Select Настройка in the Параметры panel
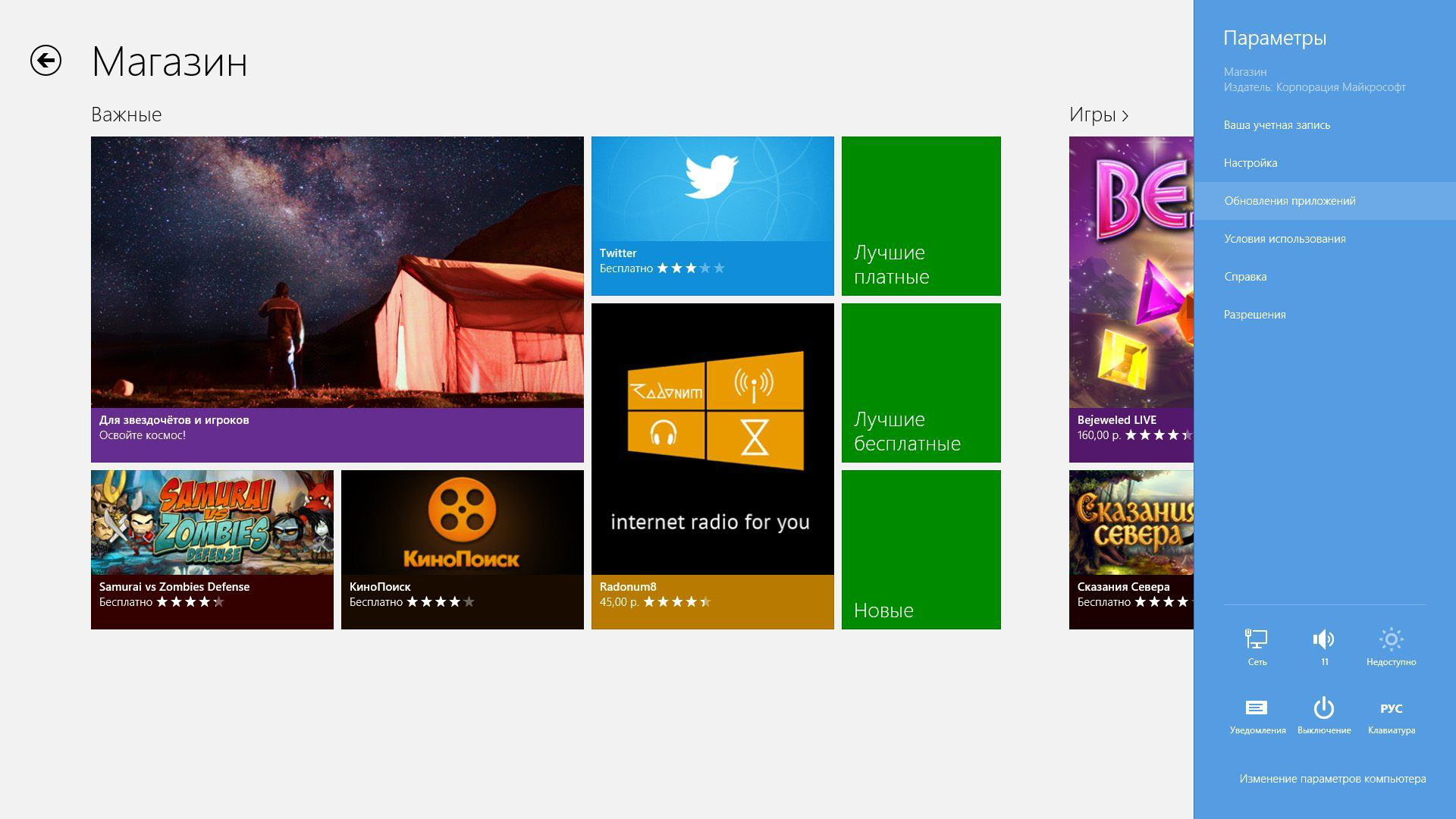 coord(1250,163)
